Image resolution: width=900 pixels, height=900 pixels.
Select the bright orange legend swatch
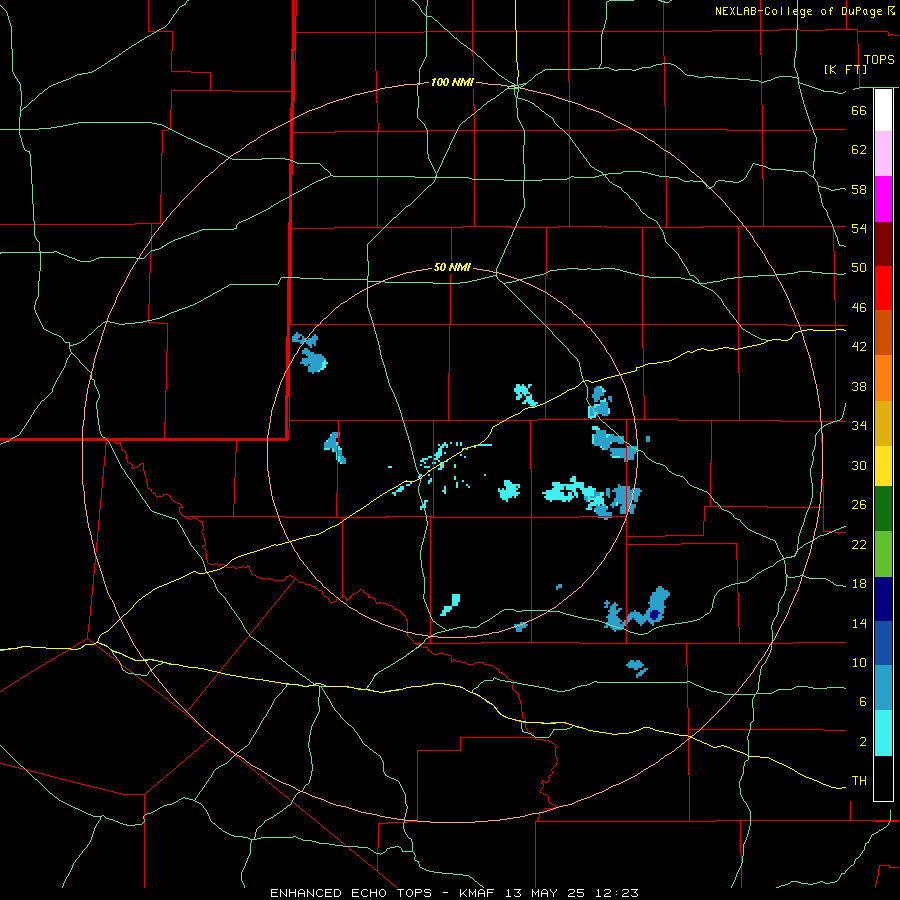tap(883, 378)
